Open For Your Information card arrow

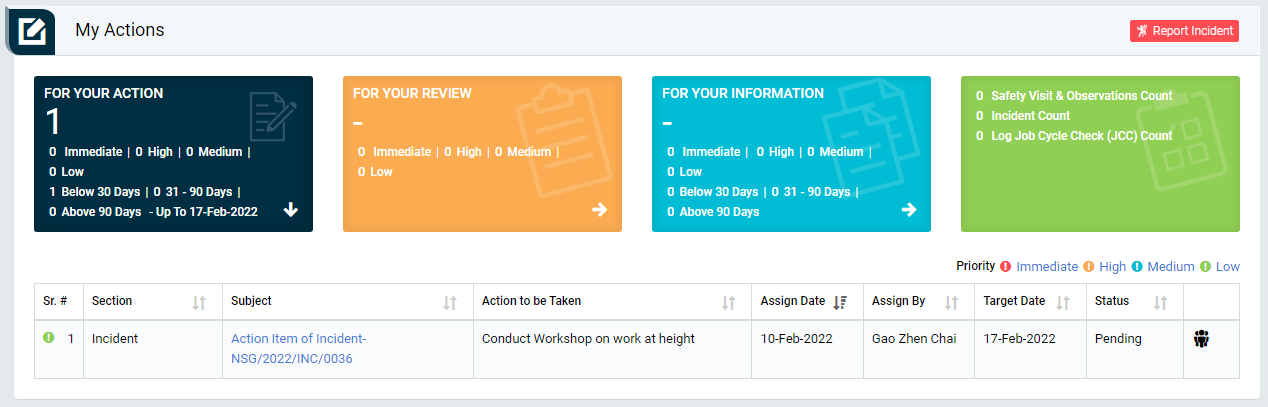[909, 210]
